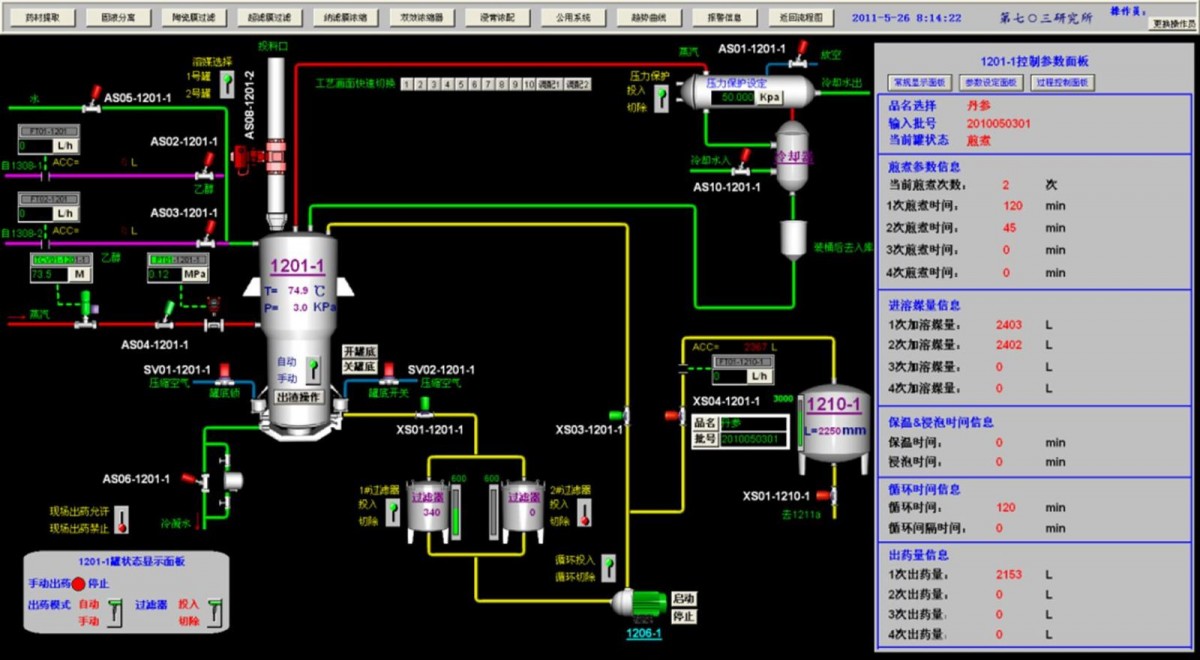Toggle the 循环投入/循环切除 switch
The width and height of the screenshot is (1200, 660).
pos(607,567)
